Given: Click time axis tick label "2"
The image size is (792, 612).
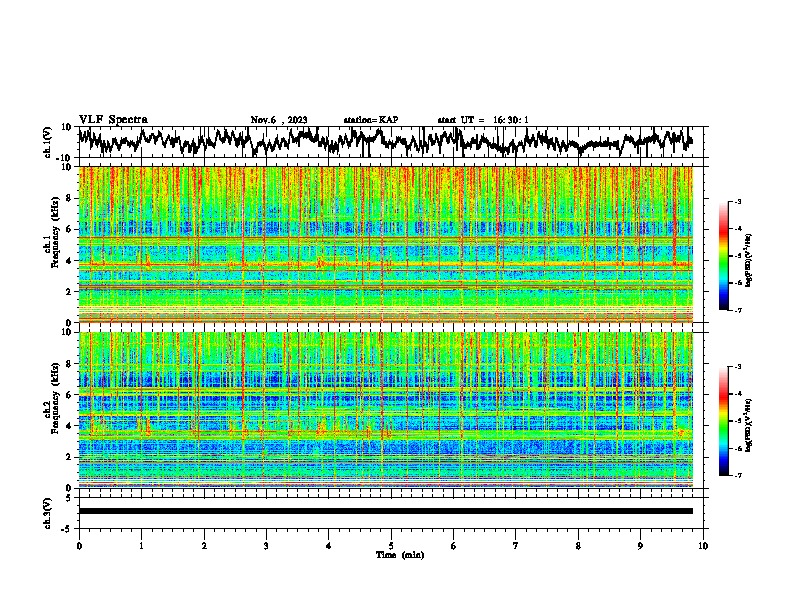Looking at the screenshot, I should (204, 546).
